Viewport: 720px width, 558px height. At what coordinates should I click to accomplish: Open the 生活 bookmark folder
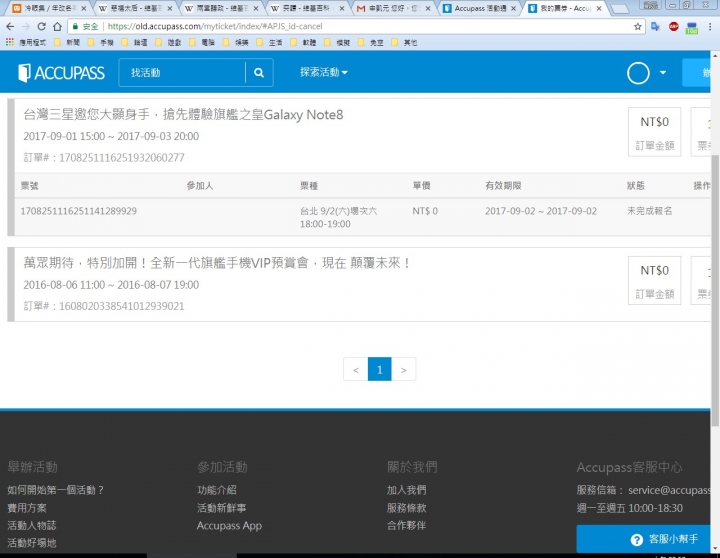click(x=270, y=42)
